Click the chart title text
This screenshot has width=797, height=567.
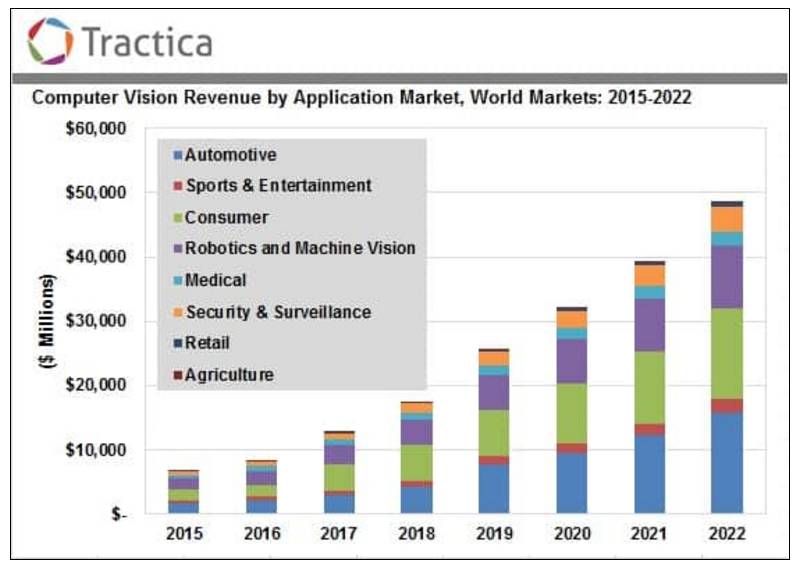pos(361,97)
